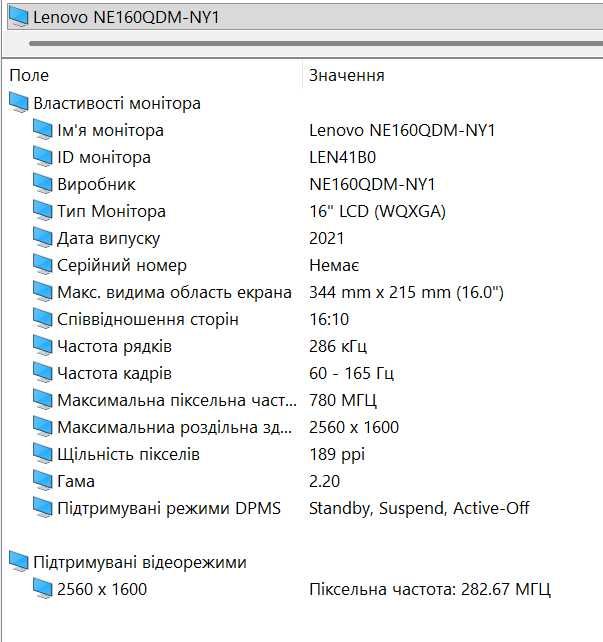Select the Standby, Suspend, Active-Off value
Screen dimensions: 603x642
(419, 509)
